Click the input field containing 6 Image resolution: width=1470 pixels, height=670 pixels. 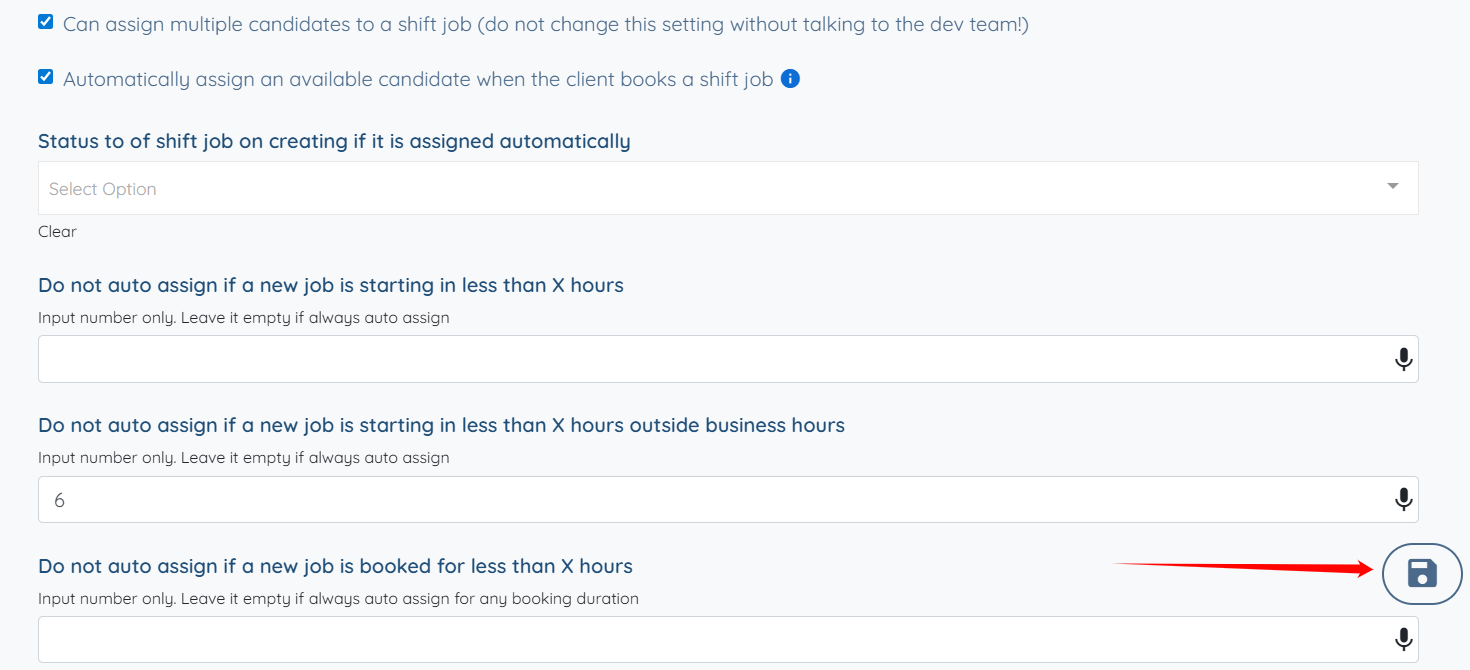[x=700, y=499]
